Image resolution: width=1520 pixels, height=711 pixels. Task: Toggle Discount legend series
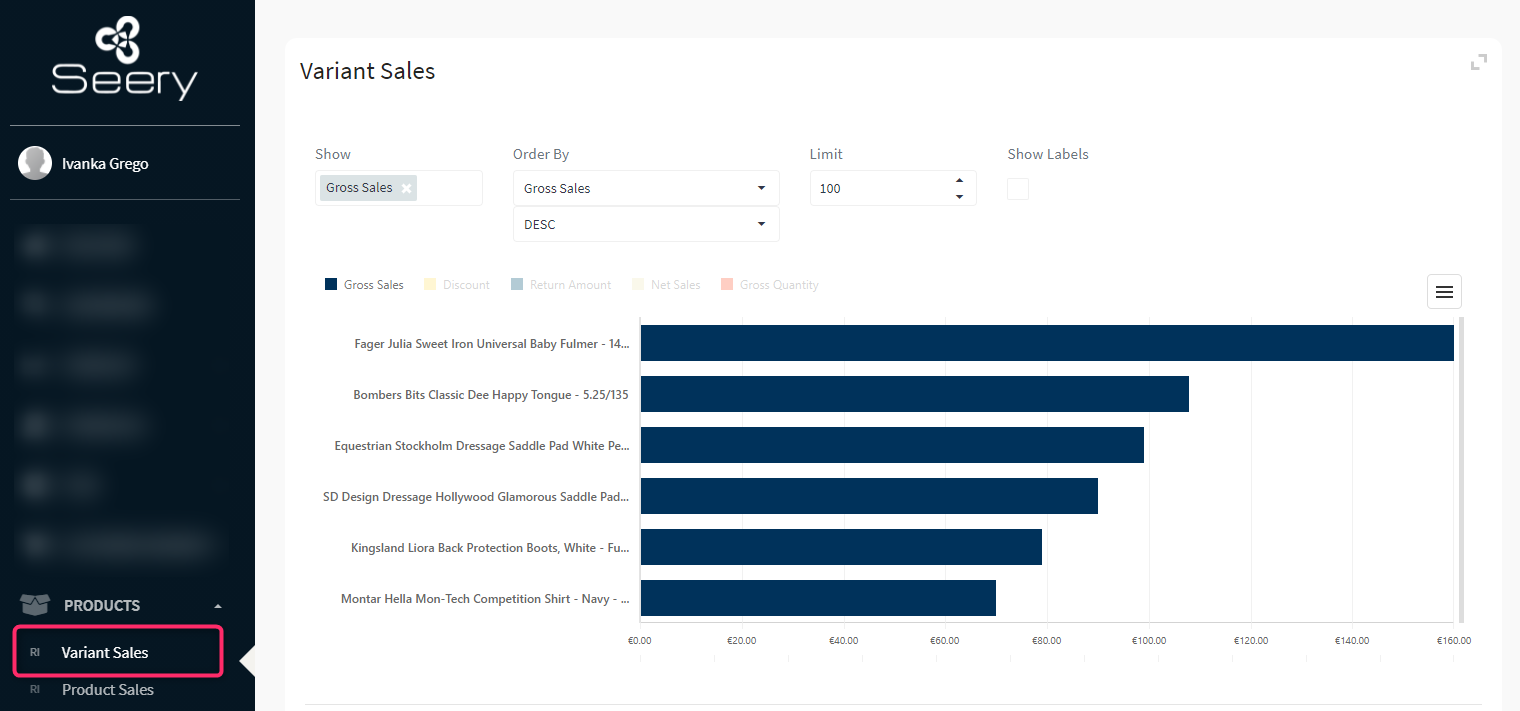[457, 285]
